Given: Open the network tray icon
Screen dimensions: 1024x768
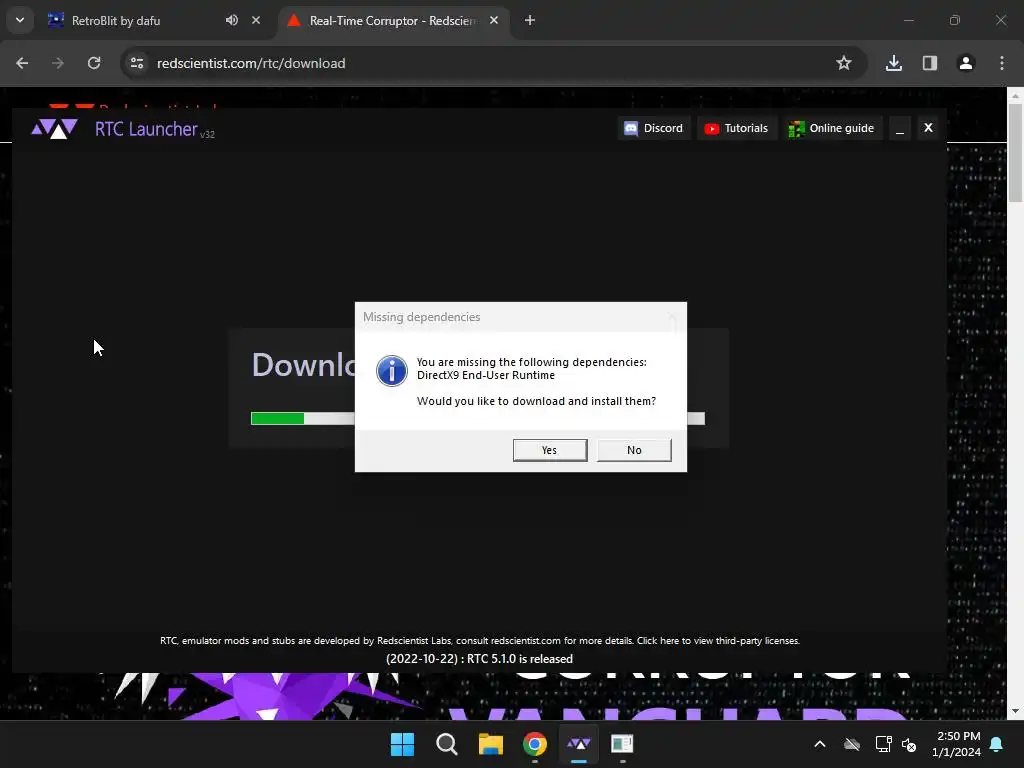Looking at the screenshot, I should pyautogui.click(x=883, y=744).
